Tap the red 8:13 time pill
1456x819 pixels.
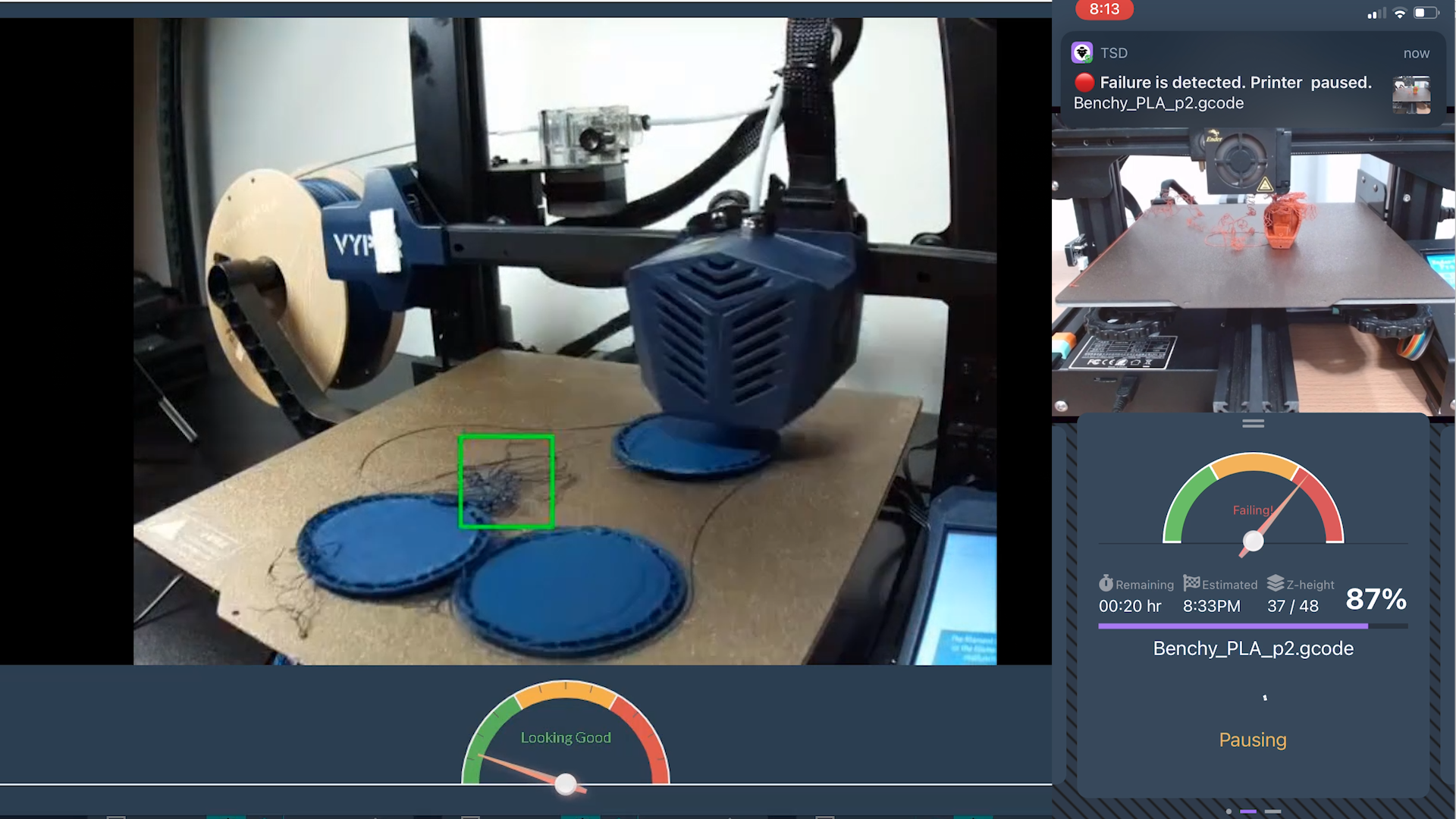coord(1104,9)
